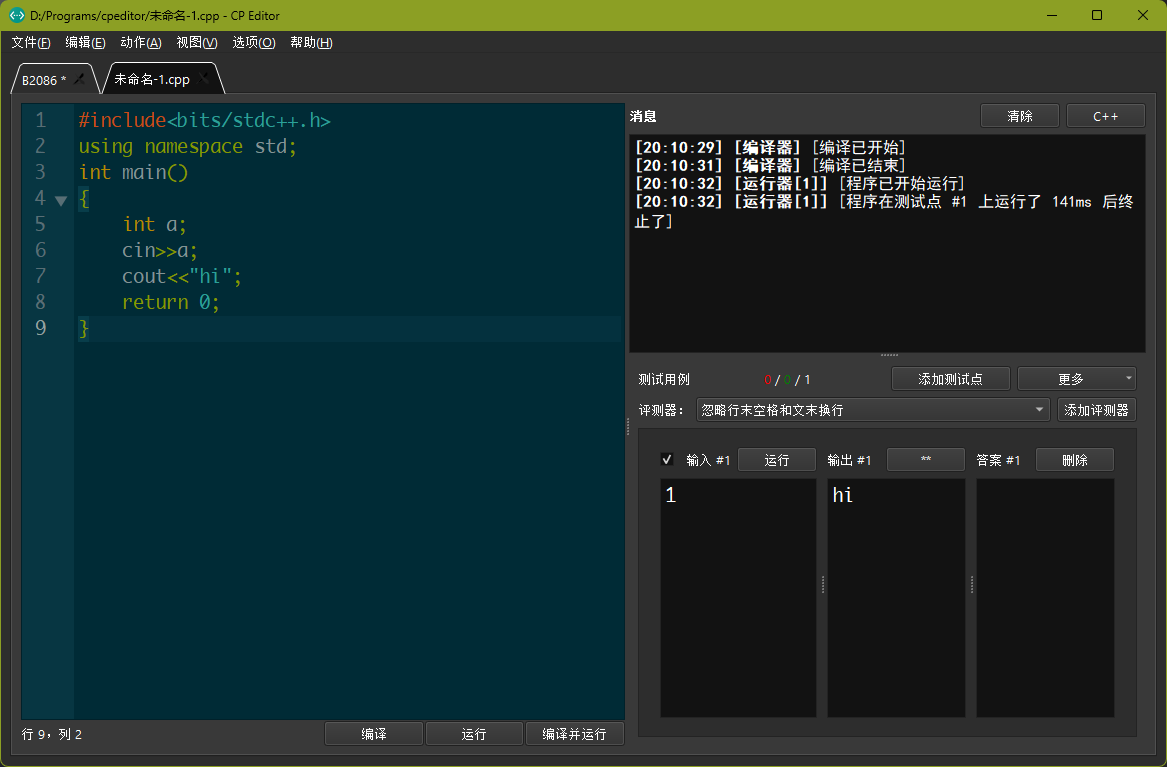Click into the empty 答案 #1 box
The height and width of the screenshot is (767, 1167).
tap(1045, 597)
